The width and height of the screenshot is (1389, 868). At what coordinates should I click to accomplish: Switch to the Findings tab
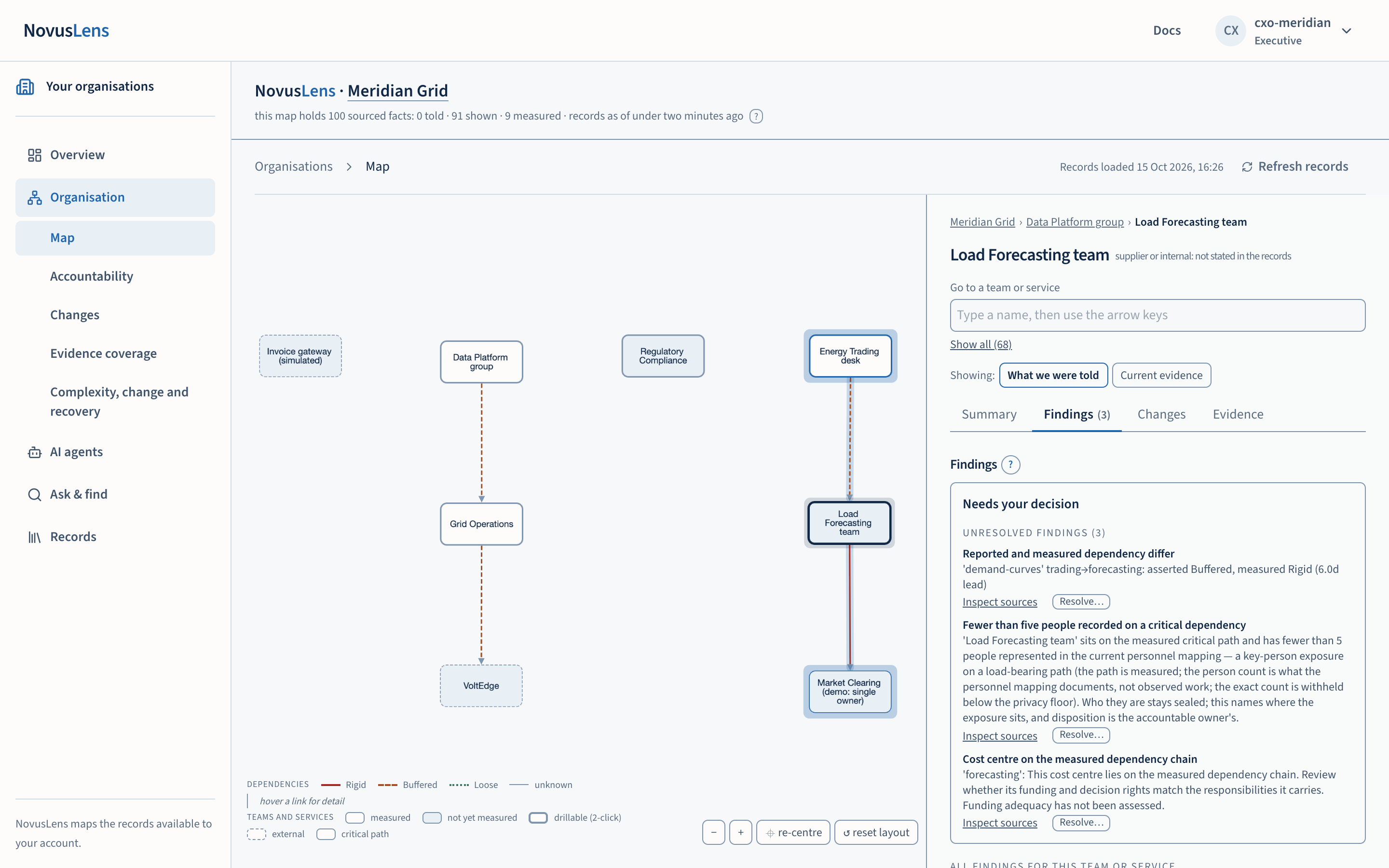[1077, 415]
